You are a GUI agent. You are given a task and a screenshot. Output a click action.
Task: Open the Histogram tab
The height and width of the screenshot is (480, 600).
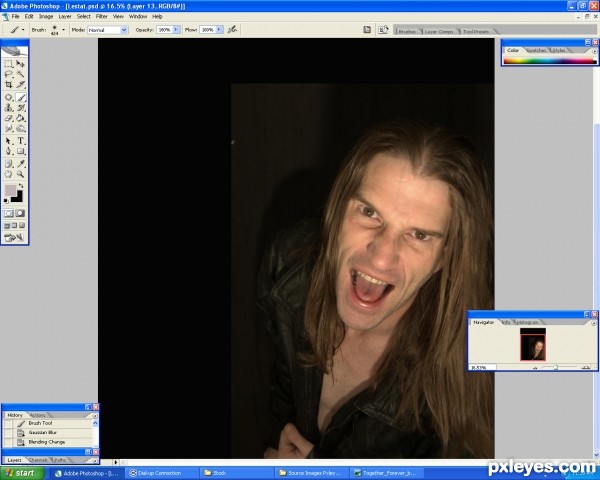coord(528,322)
